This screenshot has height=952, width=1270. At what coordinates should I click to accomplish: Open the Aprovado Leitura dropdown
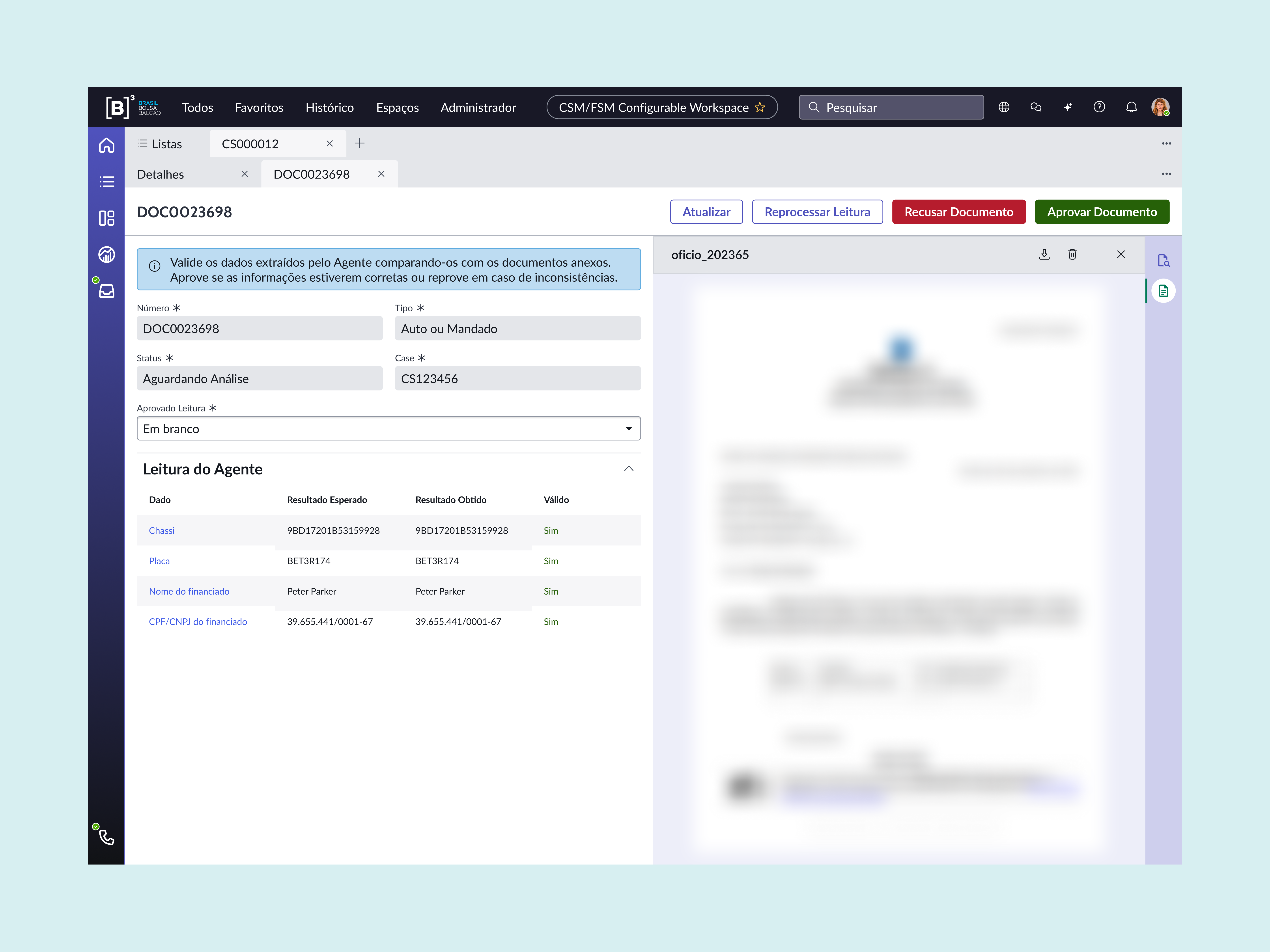coord(389,429)
